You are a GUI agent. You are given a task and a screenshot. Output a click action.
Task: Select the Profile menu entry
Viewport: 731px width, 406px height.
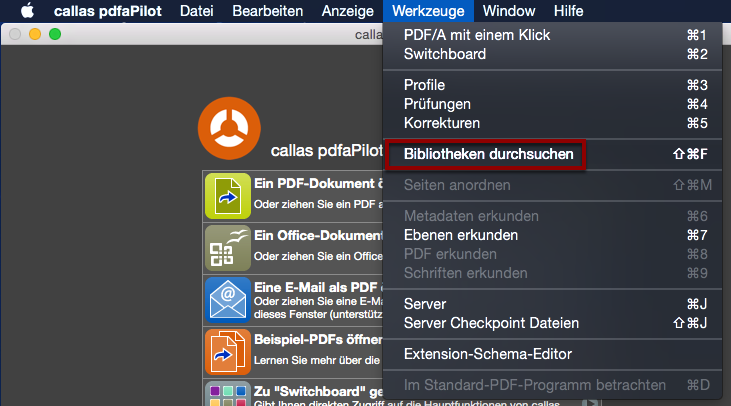click(x=552, y=85)
